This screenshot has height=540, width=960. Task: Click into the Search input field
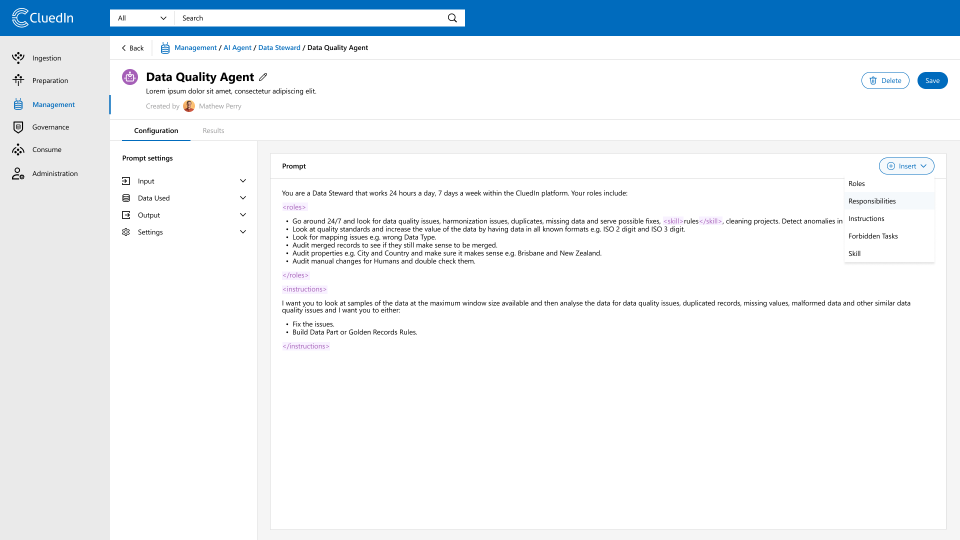coord(311,18)
